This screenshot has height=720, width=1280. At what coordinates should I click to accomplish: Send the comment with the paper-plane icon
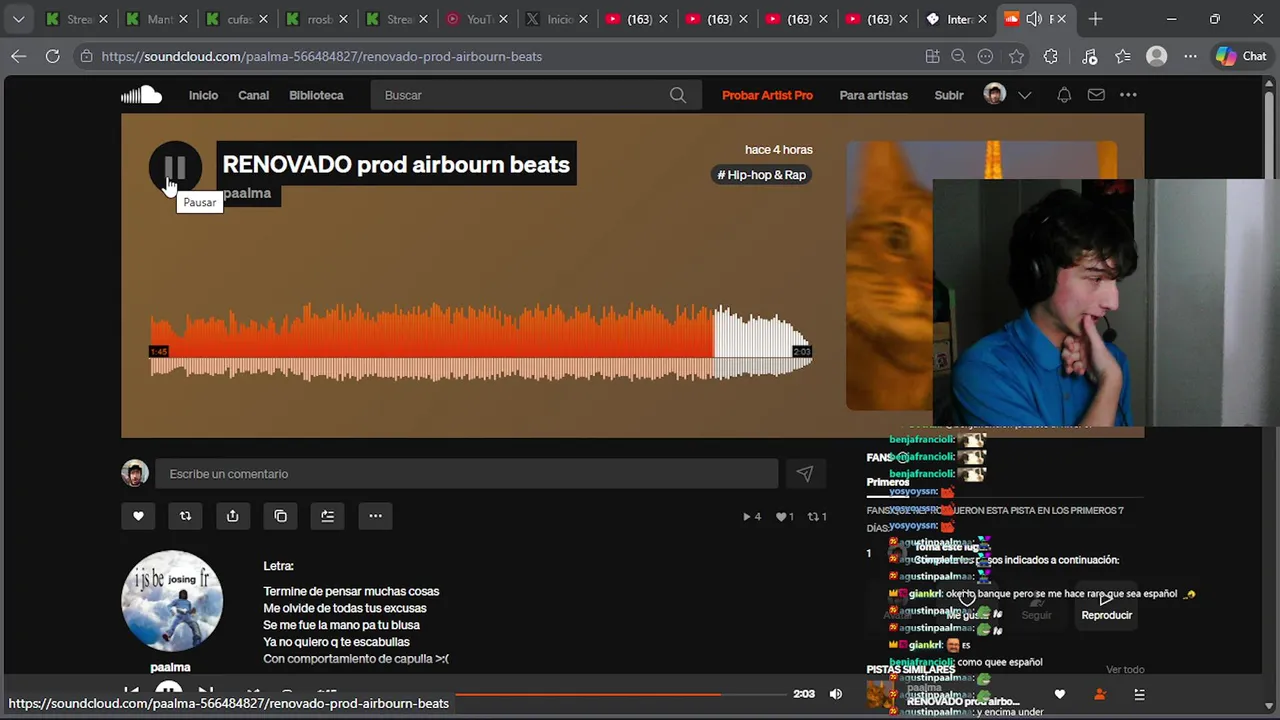click(805, 474)
